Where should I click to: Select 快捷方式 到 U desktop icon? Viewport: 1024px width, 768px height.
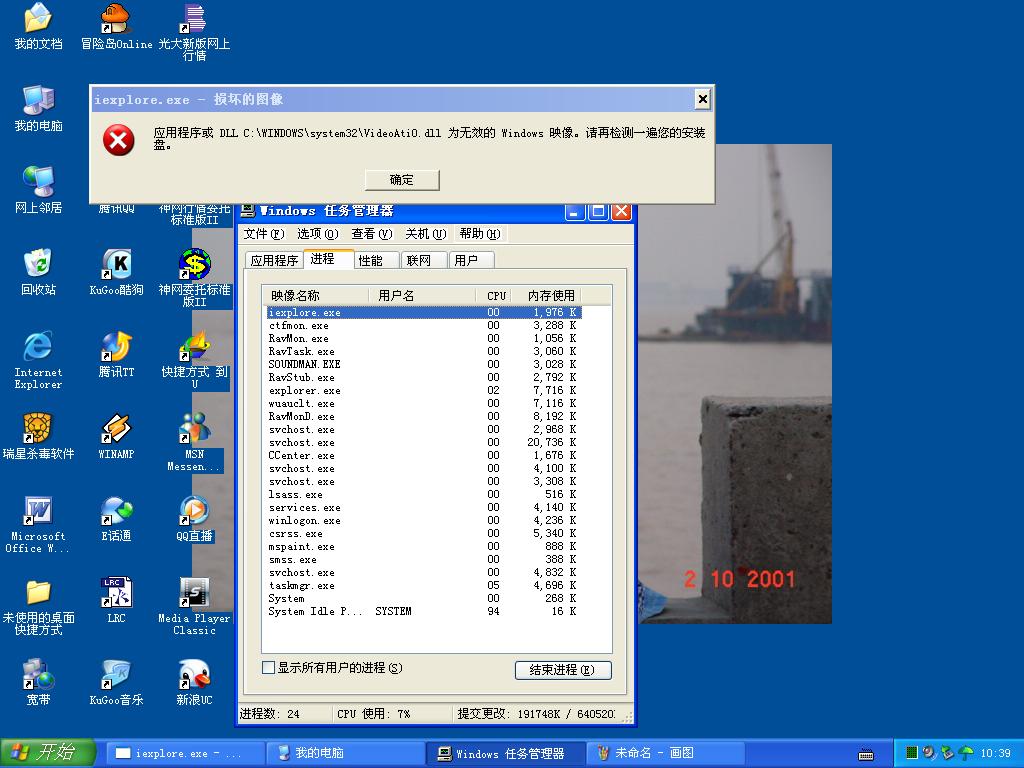click(194, 360)
